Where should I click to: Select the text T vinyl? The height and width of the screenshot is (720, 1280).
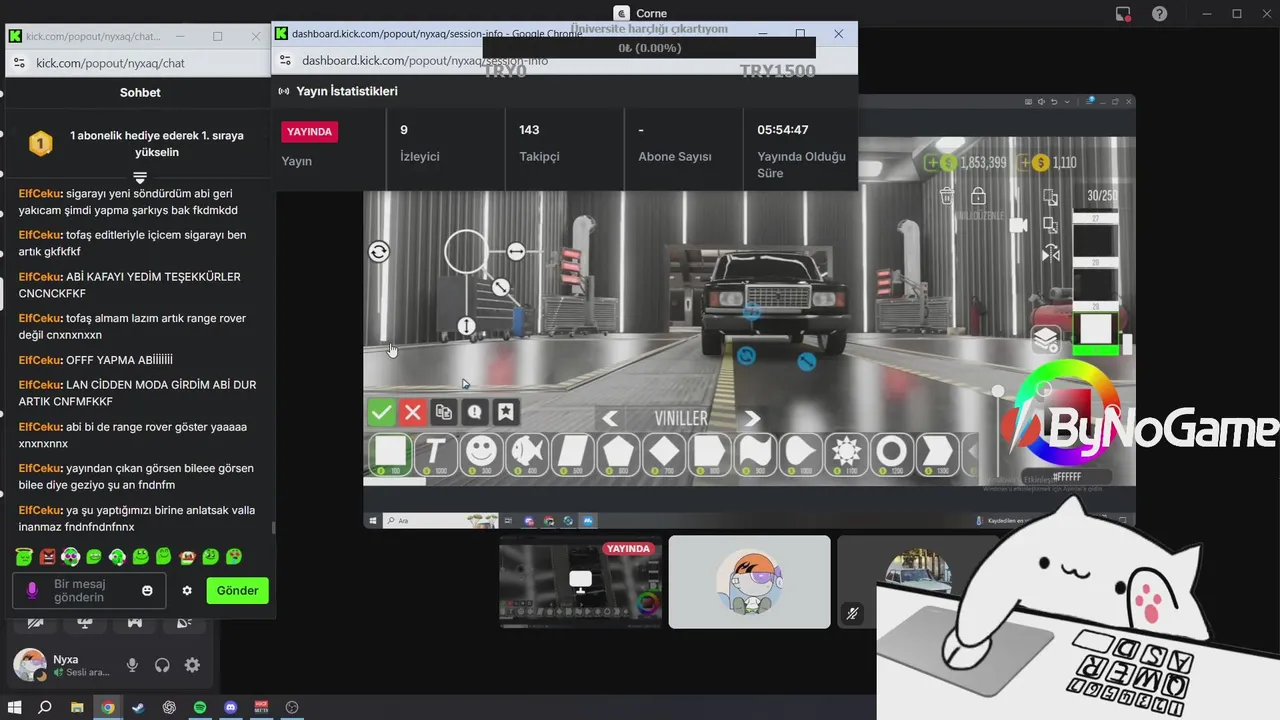[x=437, y=454]
